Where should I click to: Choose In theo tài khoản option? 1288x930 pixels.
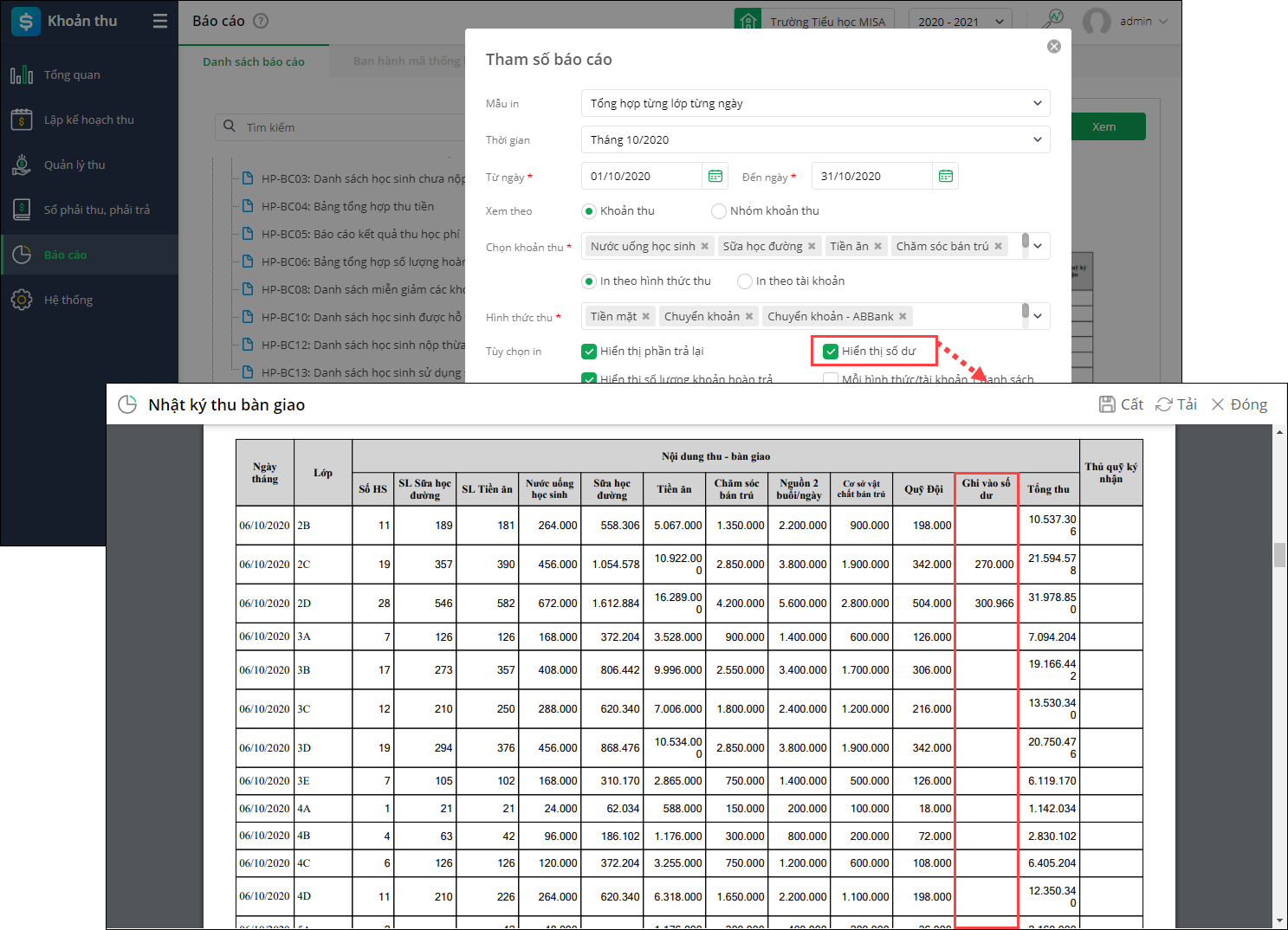click(x=744, y=281)
